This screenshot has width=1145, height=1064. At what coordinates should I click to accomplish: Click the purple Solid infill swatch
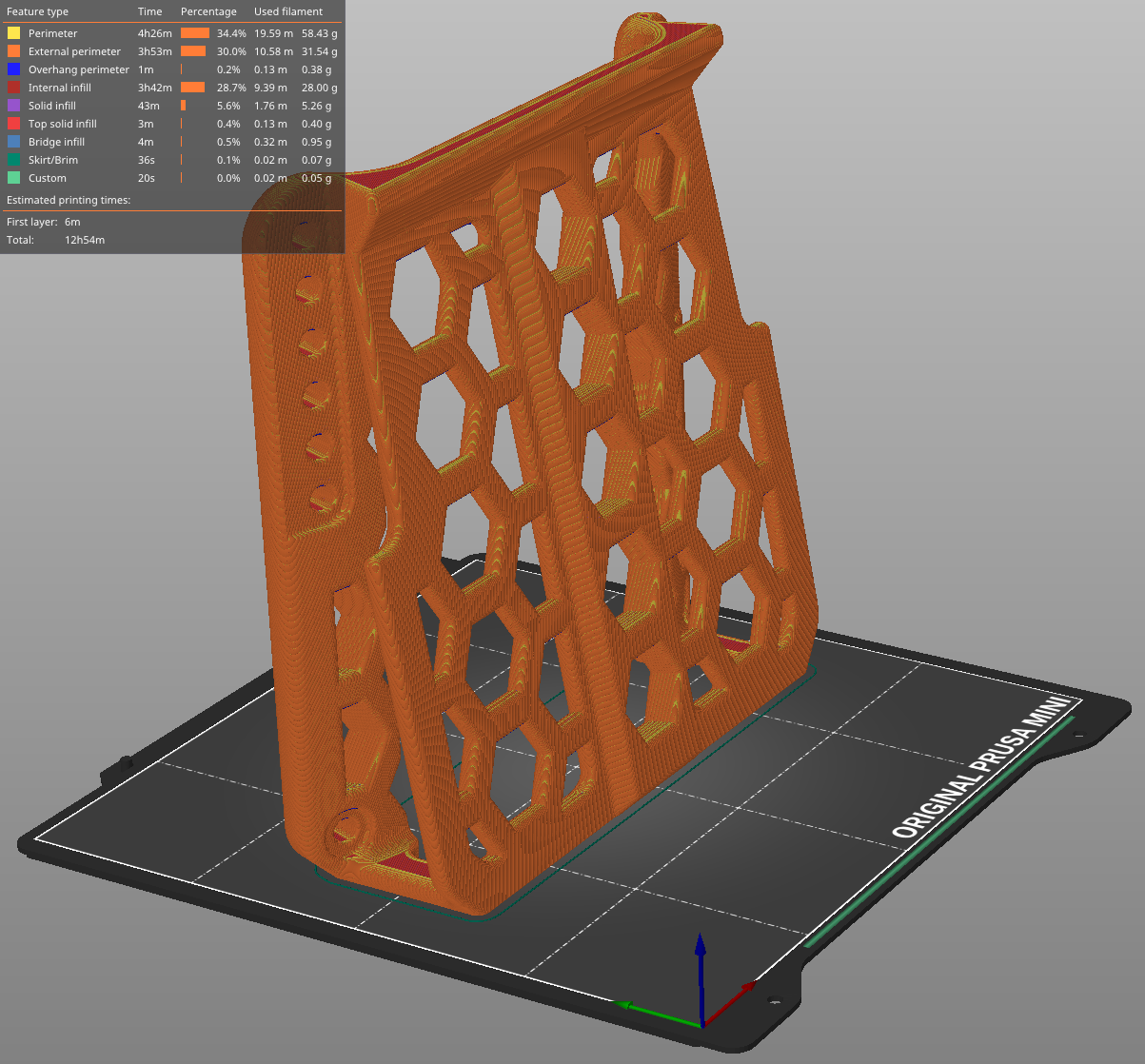tap(11, 105)
